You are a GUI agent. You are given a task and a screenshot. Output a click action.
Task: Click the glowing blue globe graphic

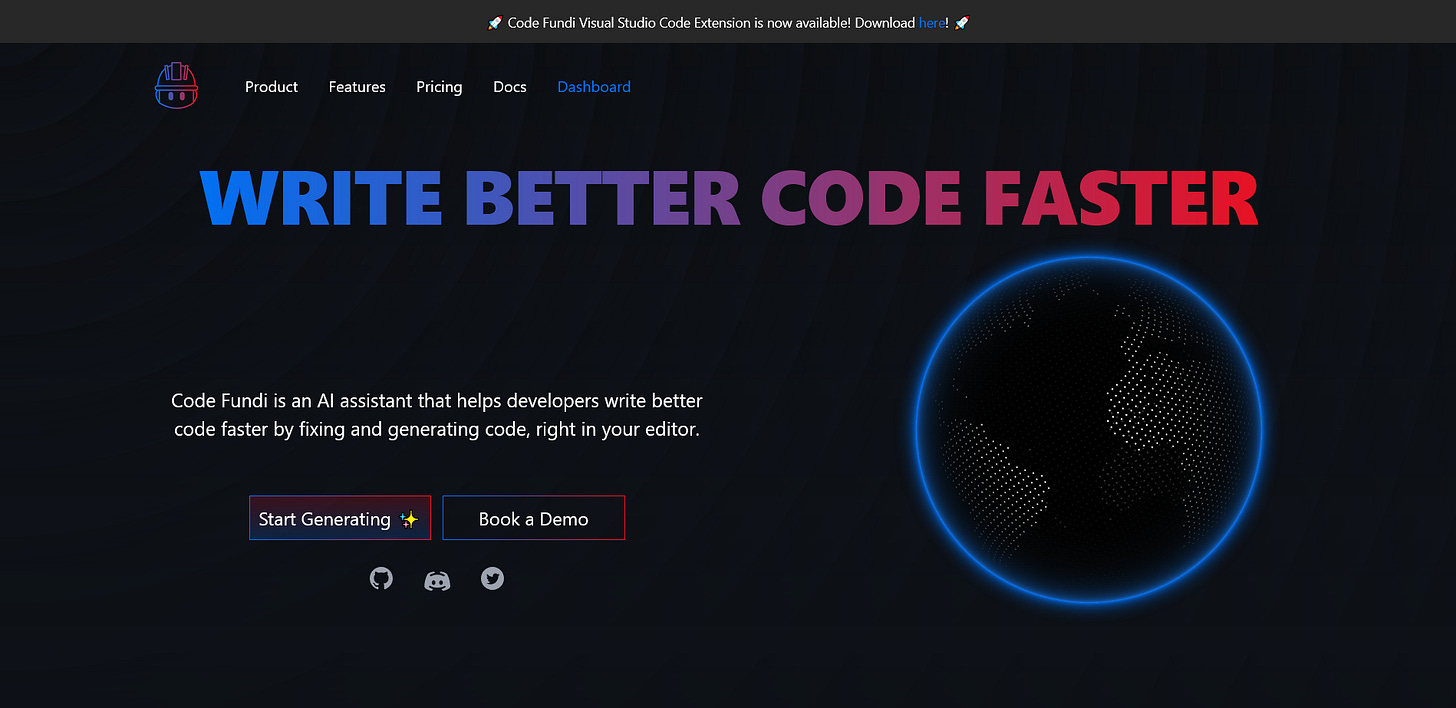click(1085, 430)
